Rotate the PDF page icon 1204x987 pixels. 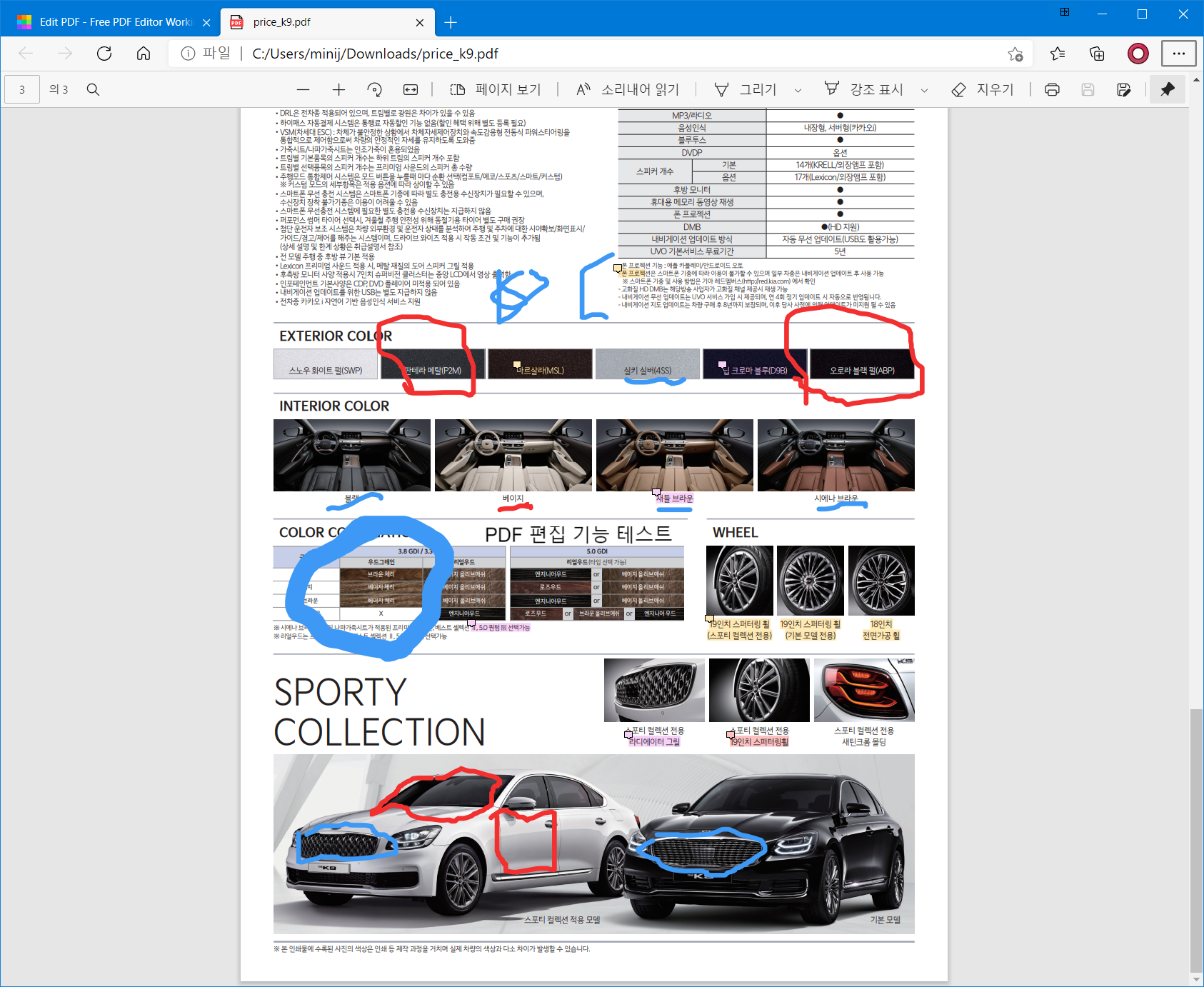(x=374, y=89)
